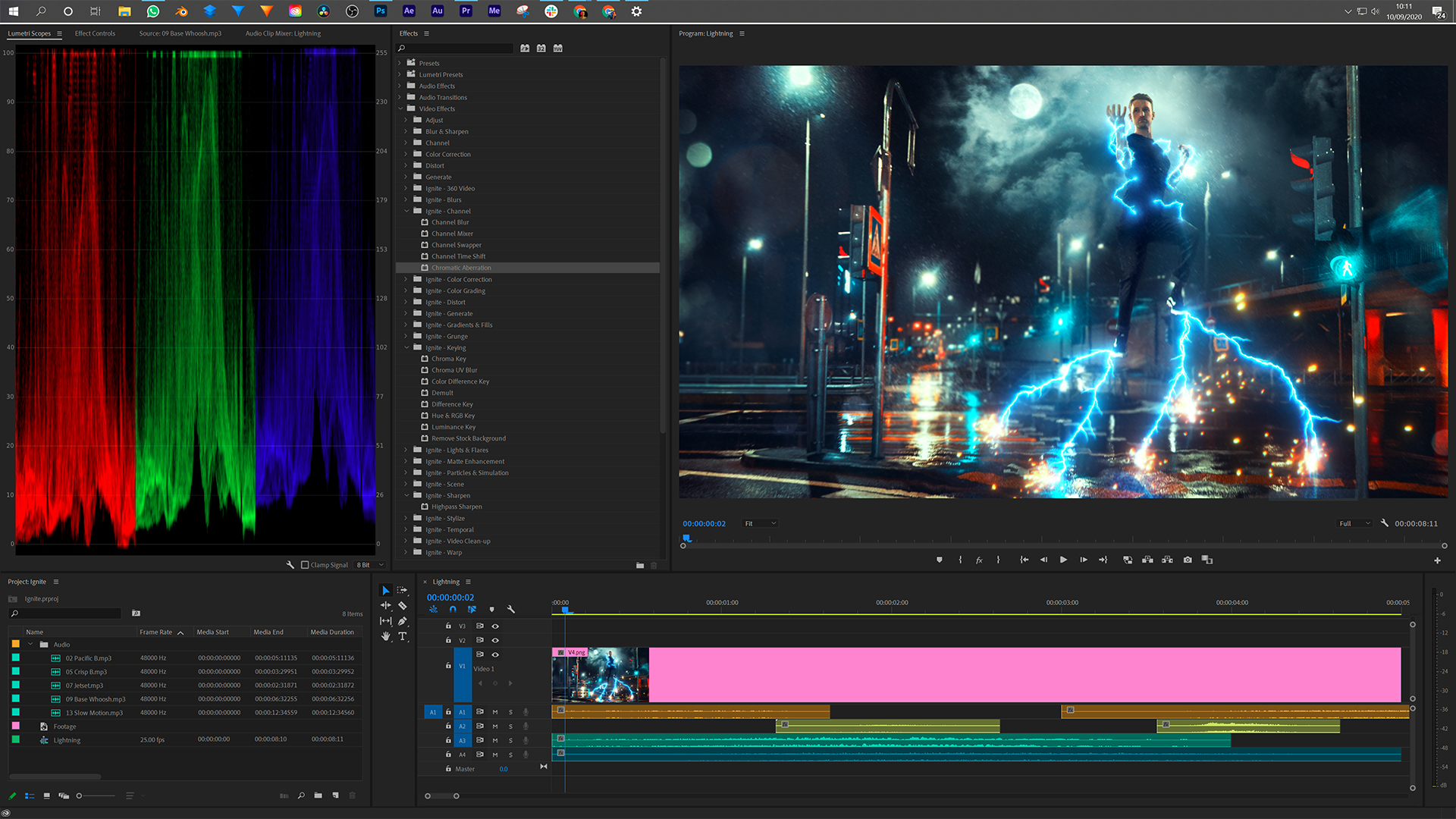Mute audio track A1
The width and height of the screenshot is (1456, 819).
495,712
